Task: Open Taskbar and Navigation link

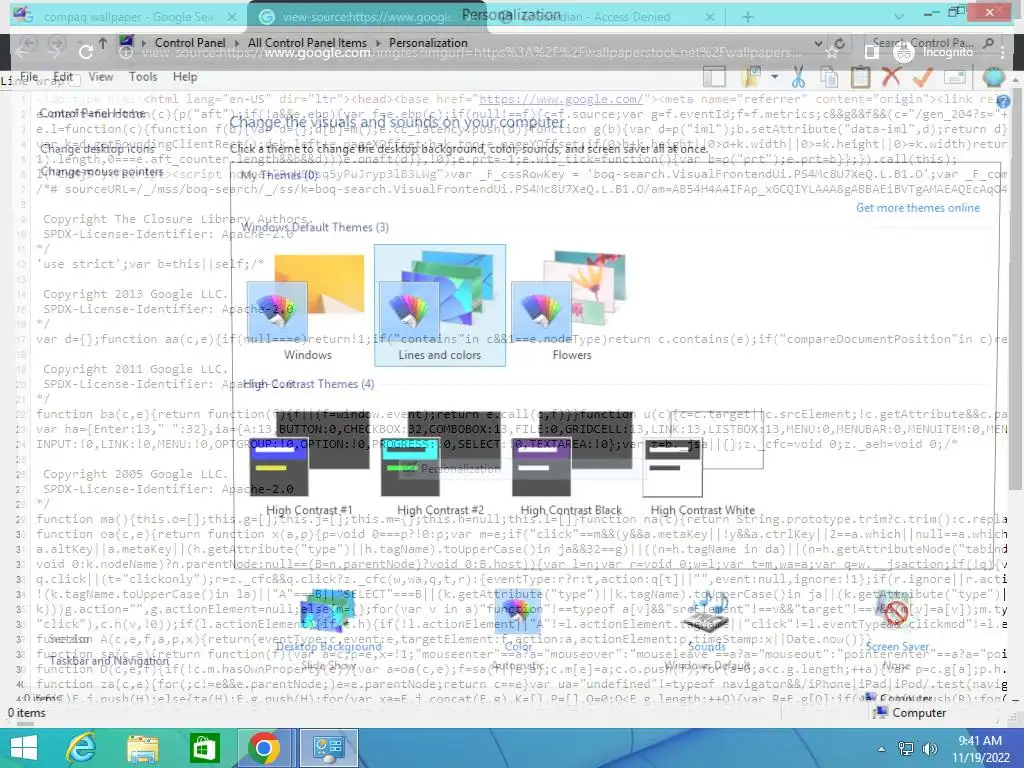Action: click(109, 661)
